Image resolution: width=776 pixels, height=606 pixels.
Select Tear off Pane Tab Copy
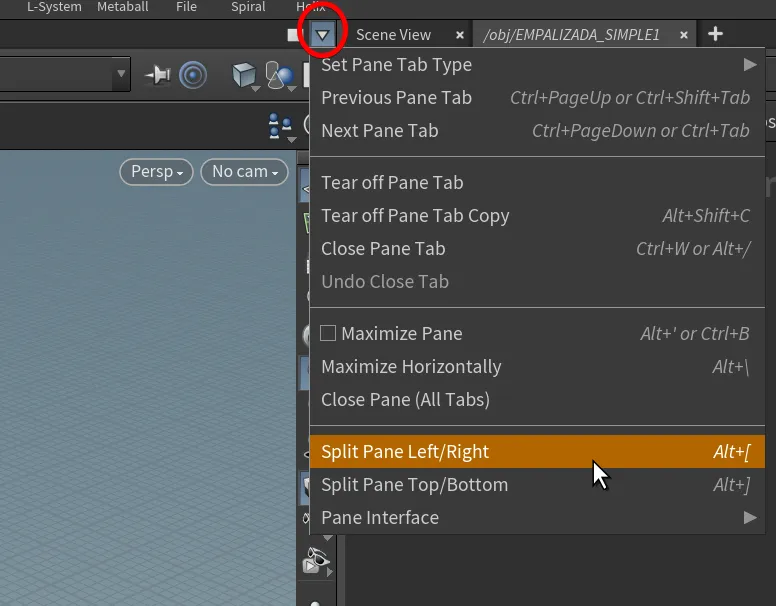pyautogui.click(x=537, y=216)
